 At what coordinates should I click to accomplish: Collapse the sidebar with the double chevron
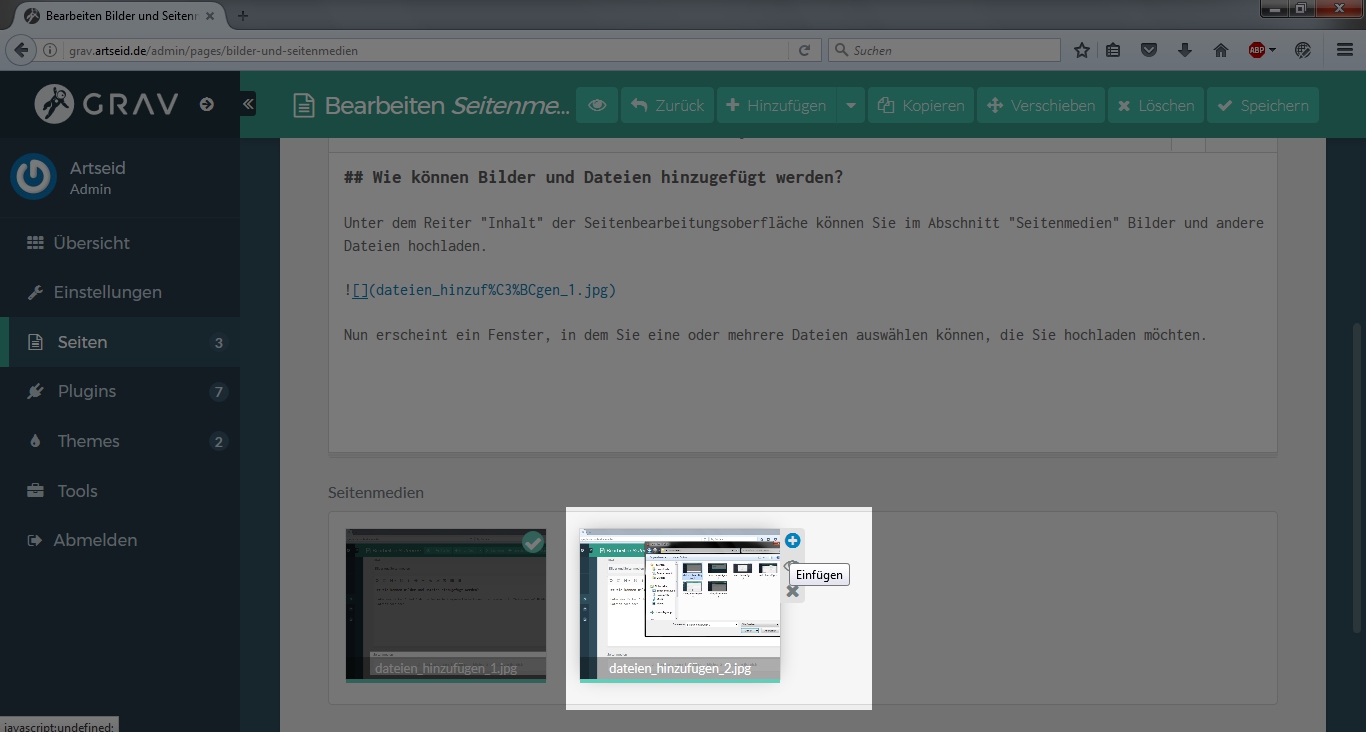coord(248,104)
